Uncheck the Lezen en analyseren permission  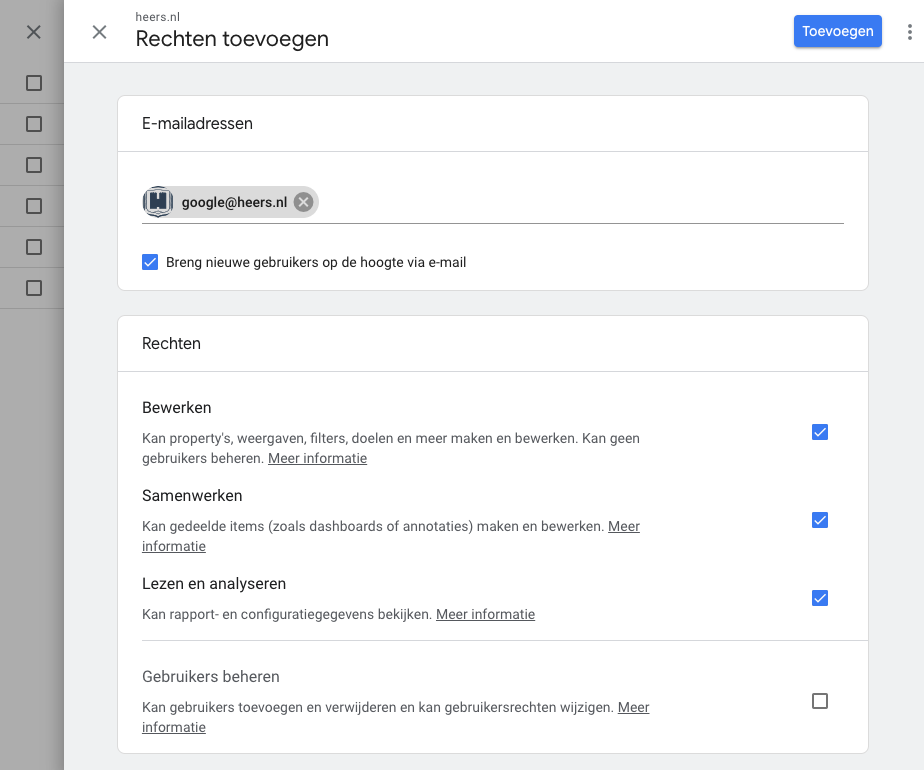[820, 598]
